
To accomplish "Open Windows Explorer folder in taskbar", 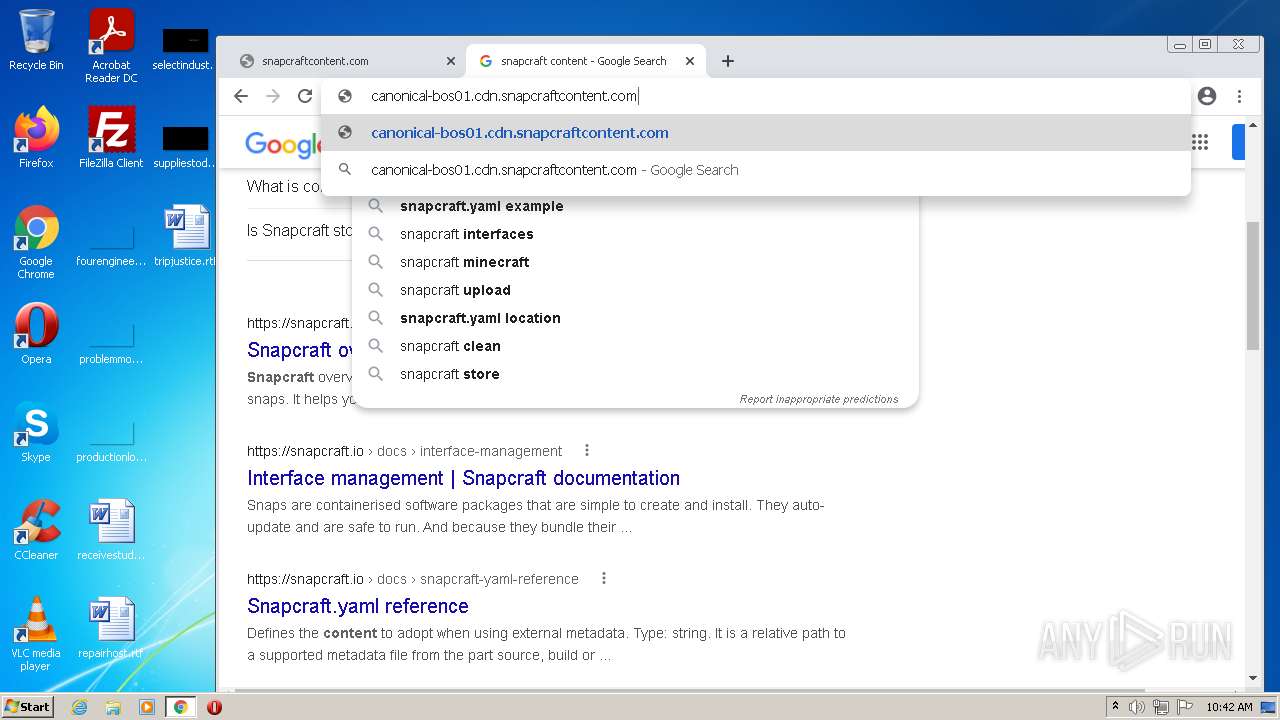I will pos(113,707).
